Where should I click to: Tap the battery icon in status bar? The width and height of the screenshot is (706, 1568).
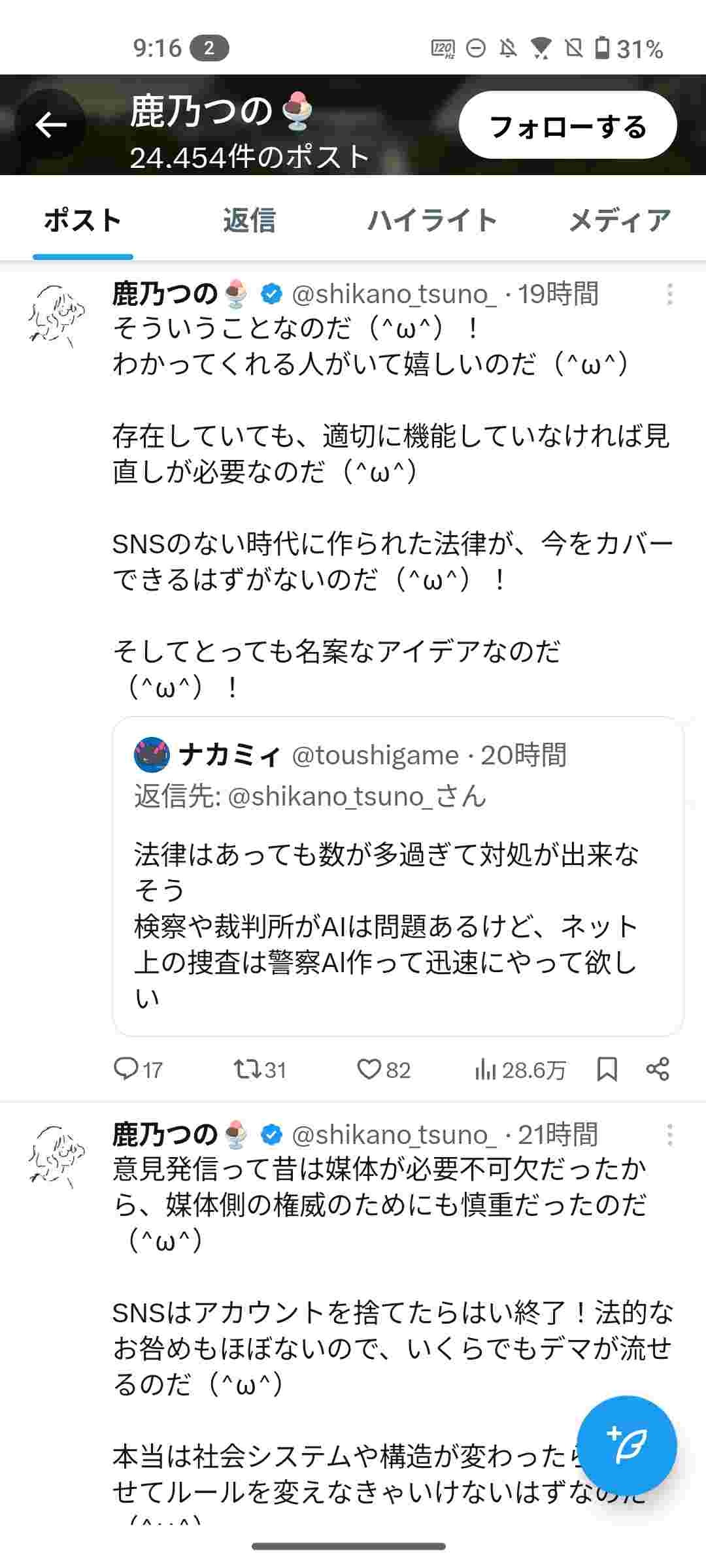tap(602, 48)
